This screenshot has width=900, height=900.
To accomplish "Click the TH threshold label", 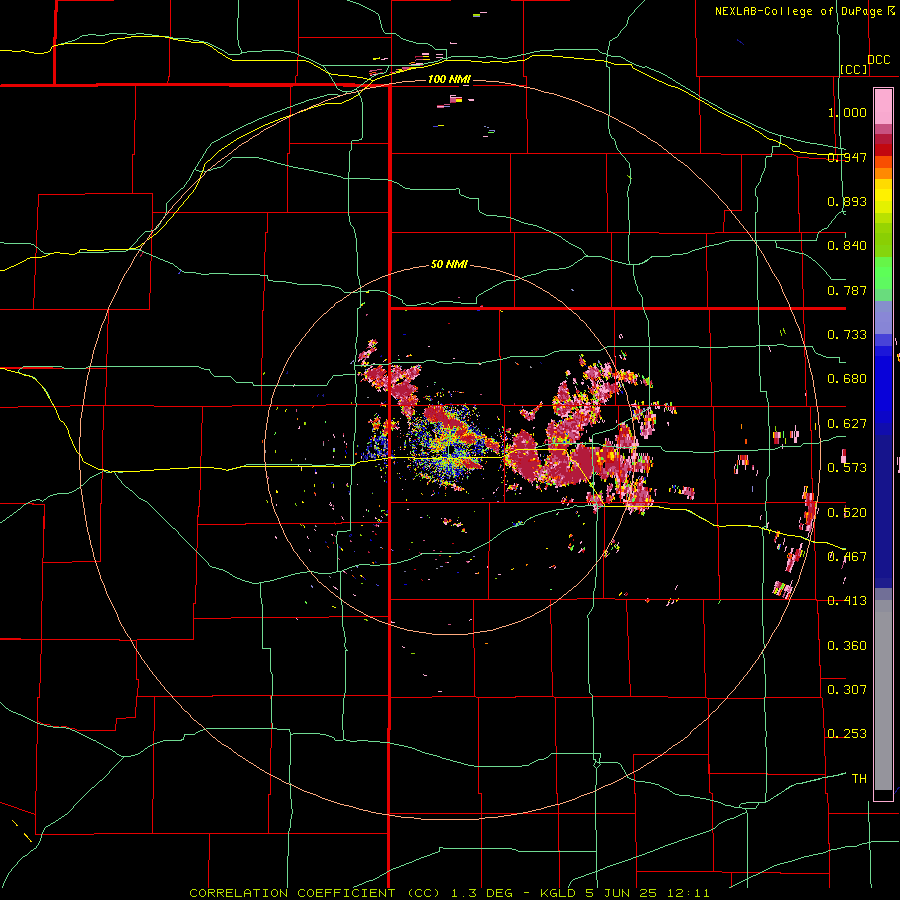I will point(859,779).
